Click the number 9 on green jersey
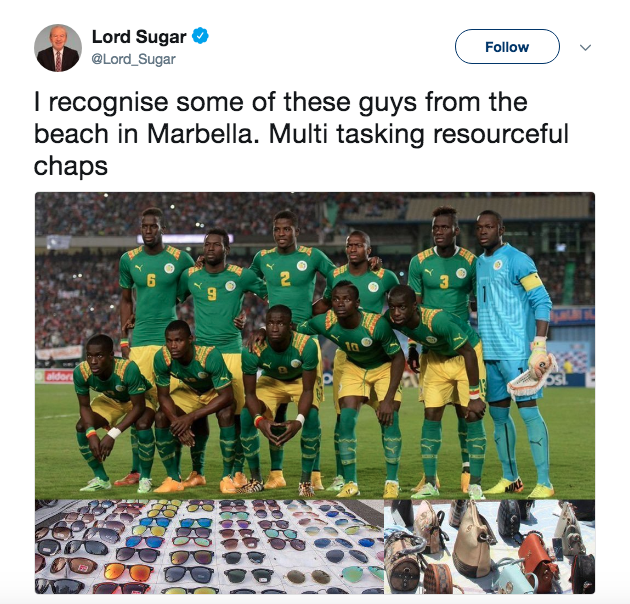630x604 pixels. pos(211,294)
